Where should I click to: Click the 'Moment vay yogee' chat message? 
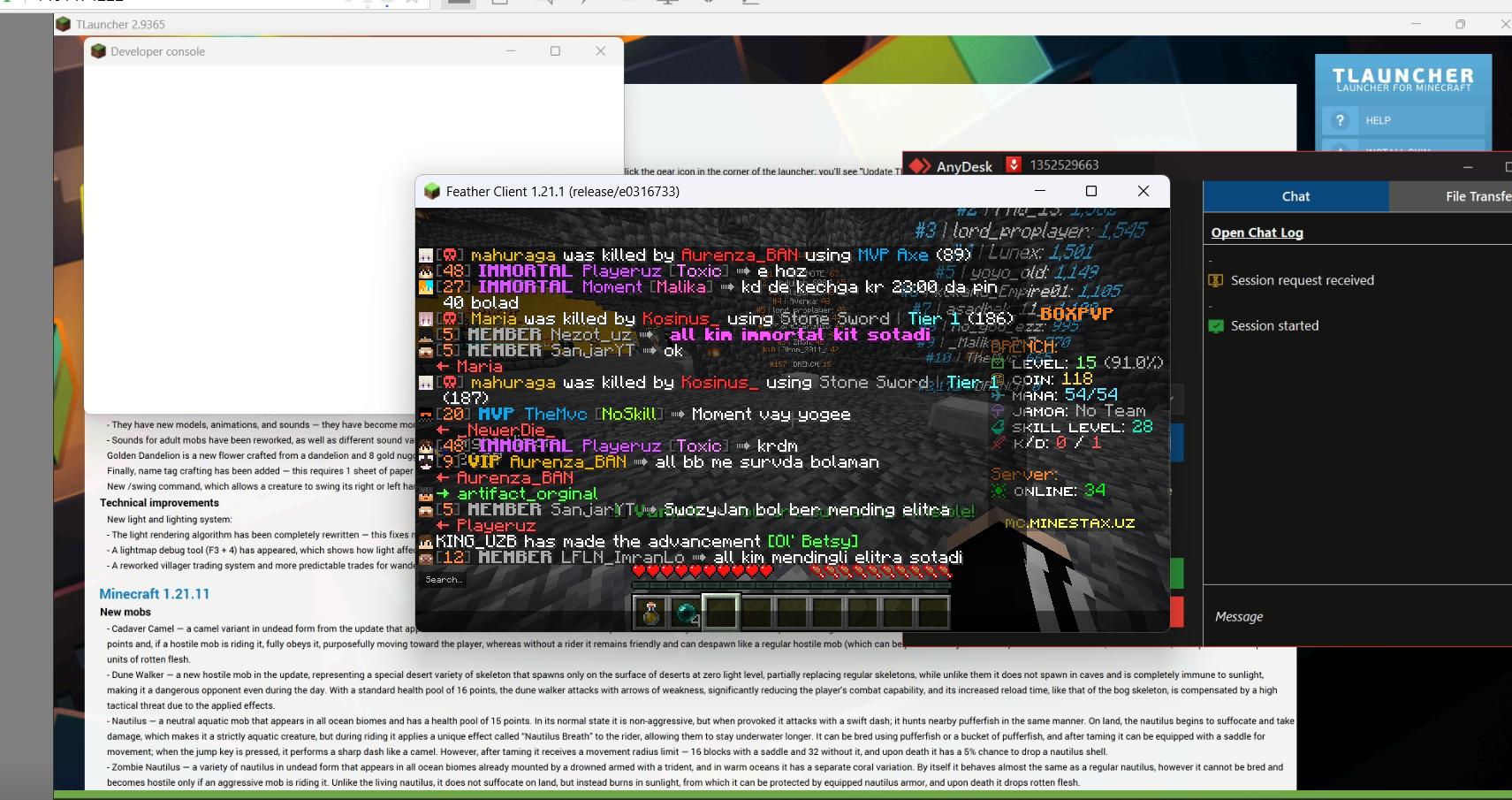click(771, 415)
